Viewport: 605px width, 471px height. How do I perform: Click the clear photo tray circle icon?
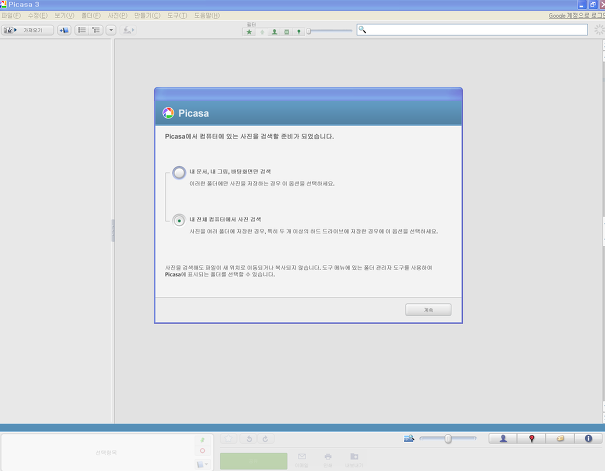point(203,451)
